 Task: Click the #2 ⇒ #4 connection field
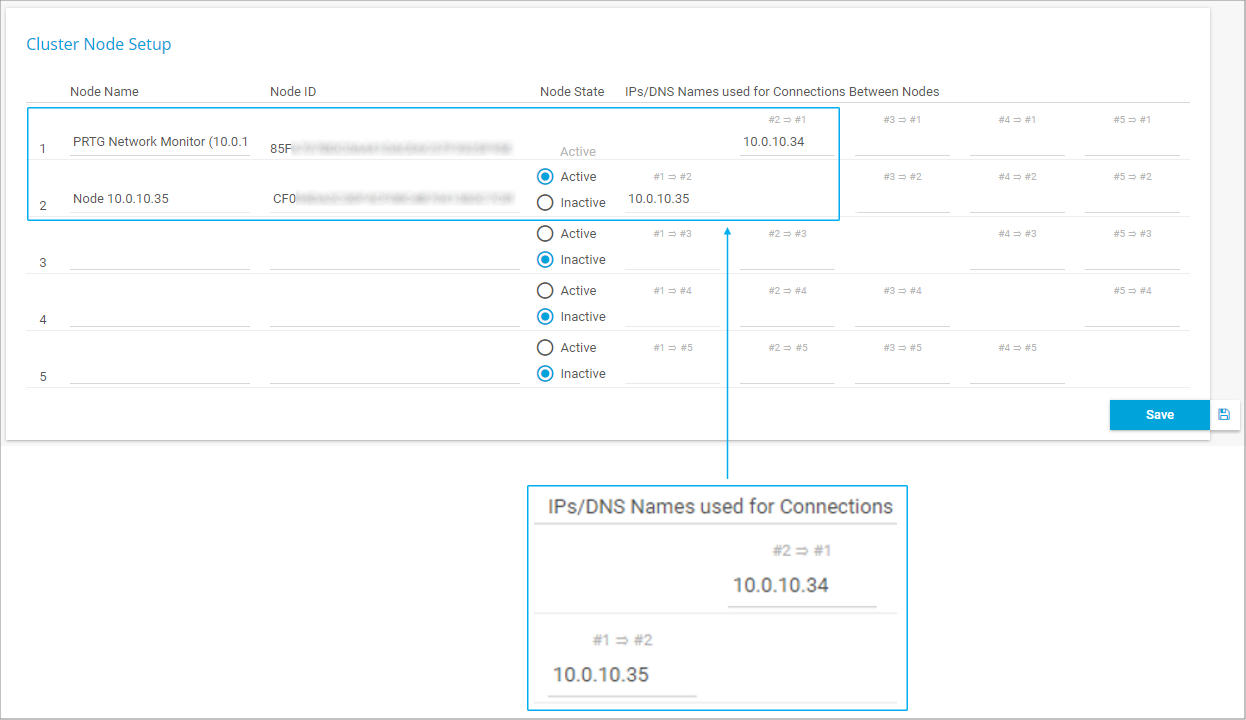(787, 315)
